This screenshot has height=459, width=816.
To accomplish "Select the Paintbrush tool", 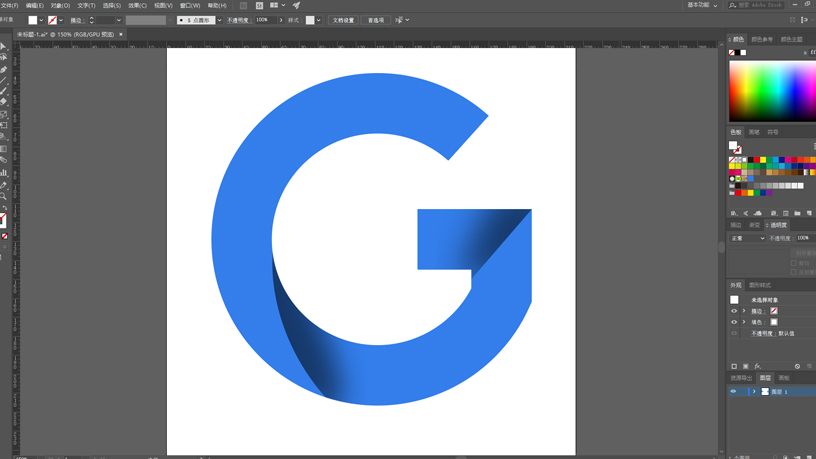I will (3, 91).
